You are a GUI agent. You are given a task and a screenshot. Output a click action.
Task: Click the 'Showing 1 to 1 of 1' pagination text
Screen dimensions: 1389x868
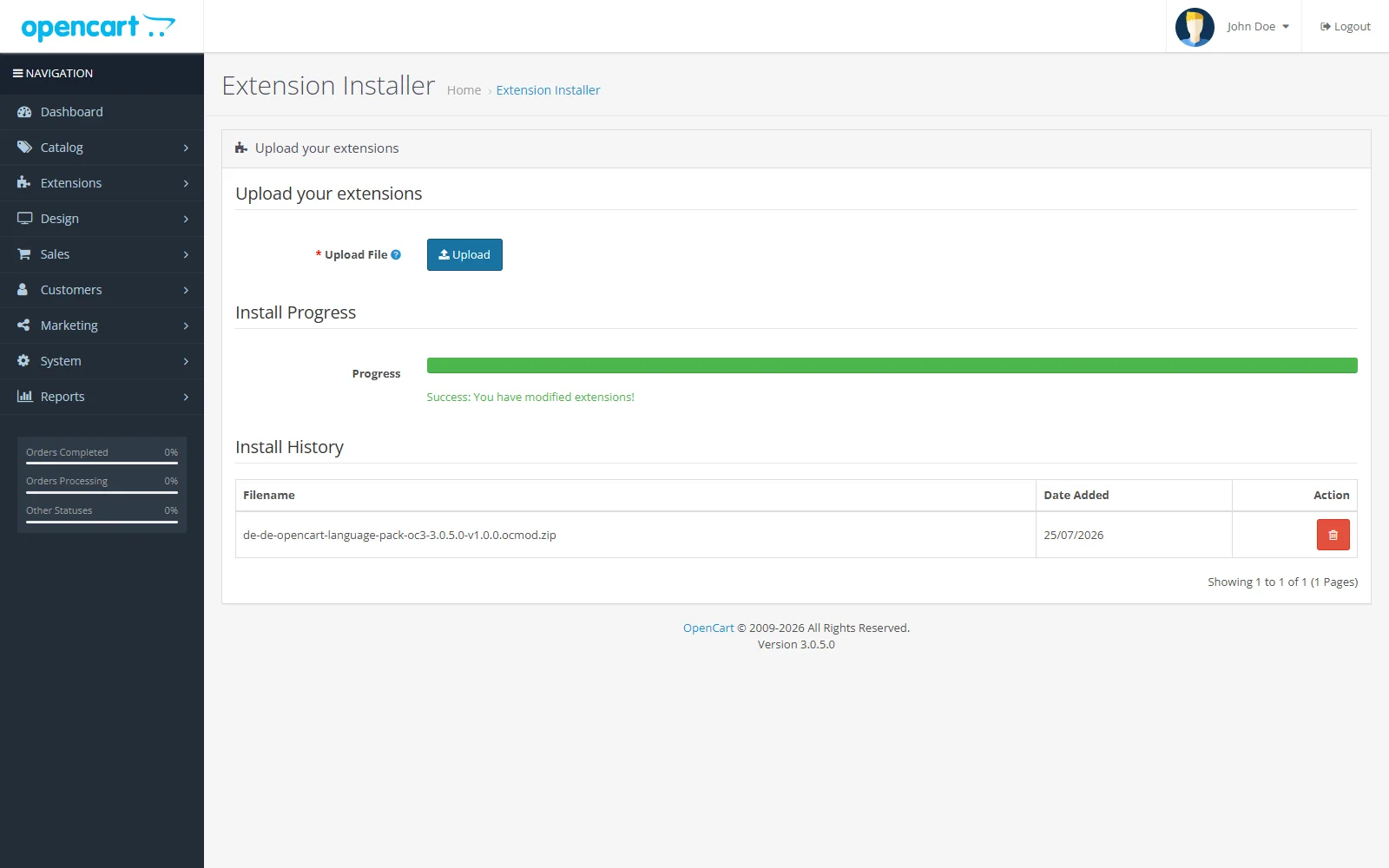coord(1282,582)
